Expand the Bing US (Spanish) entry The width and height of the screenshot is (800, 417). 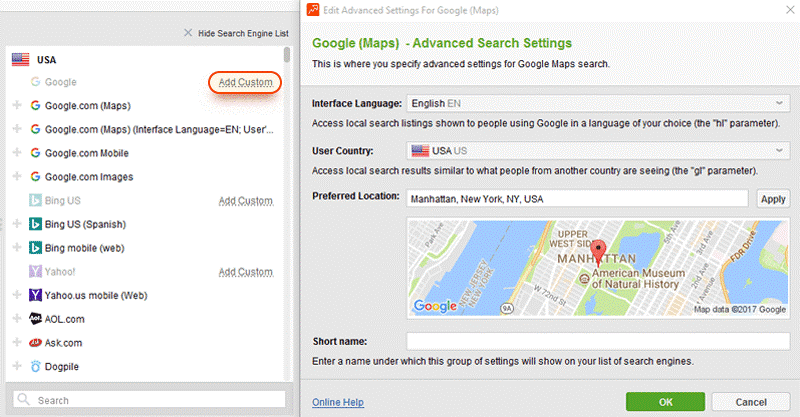click(16, 224)
